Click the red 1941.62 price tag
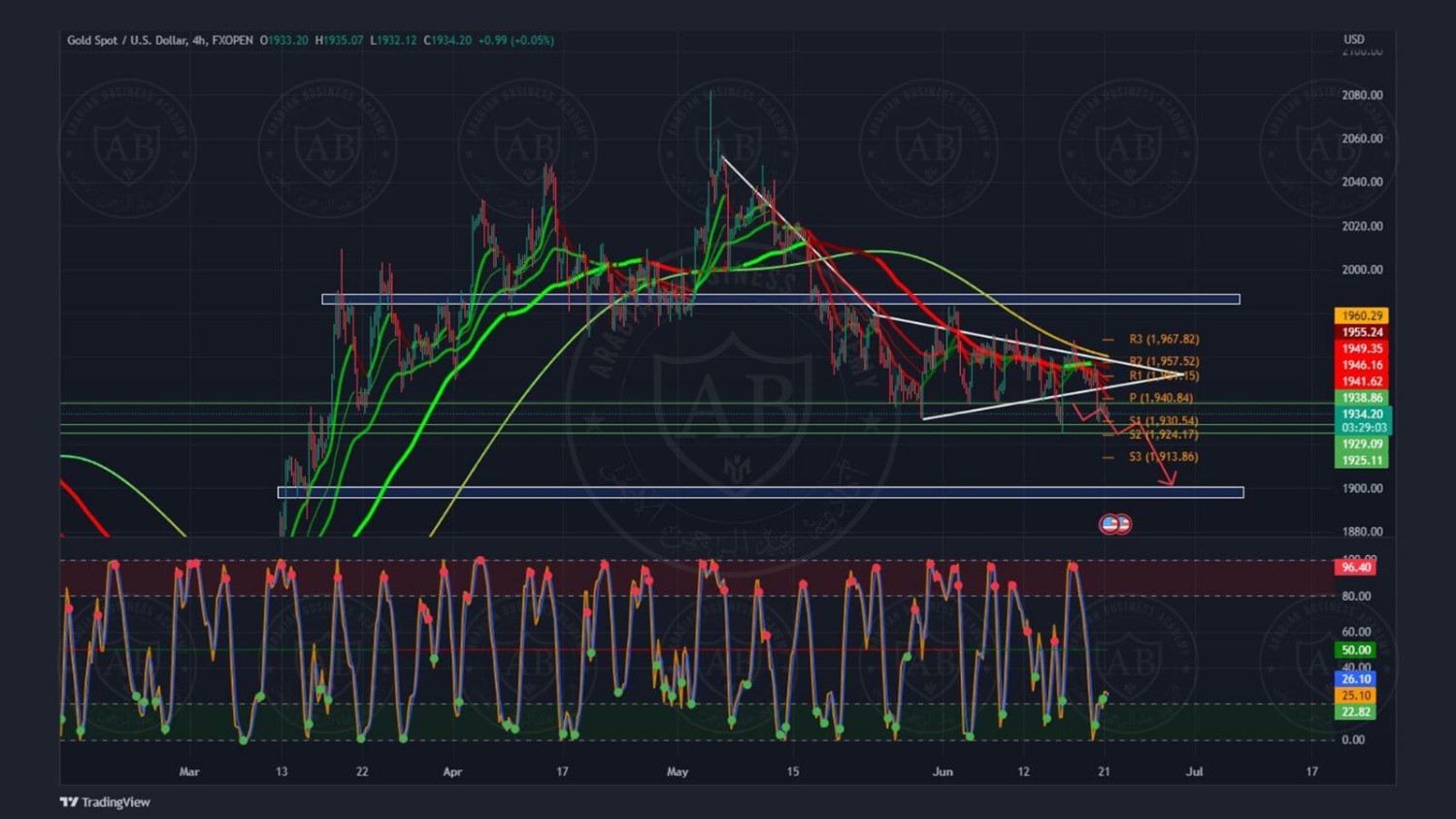The height and width of the screenshot is (819, 1456). (1362, 381)
